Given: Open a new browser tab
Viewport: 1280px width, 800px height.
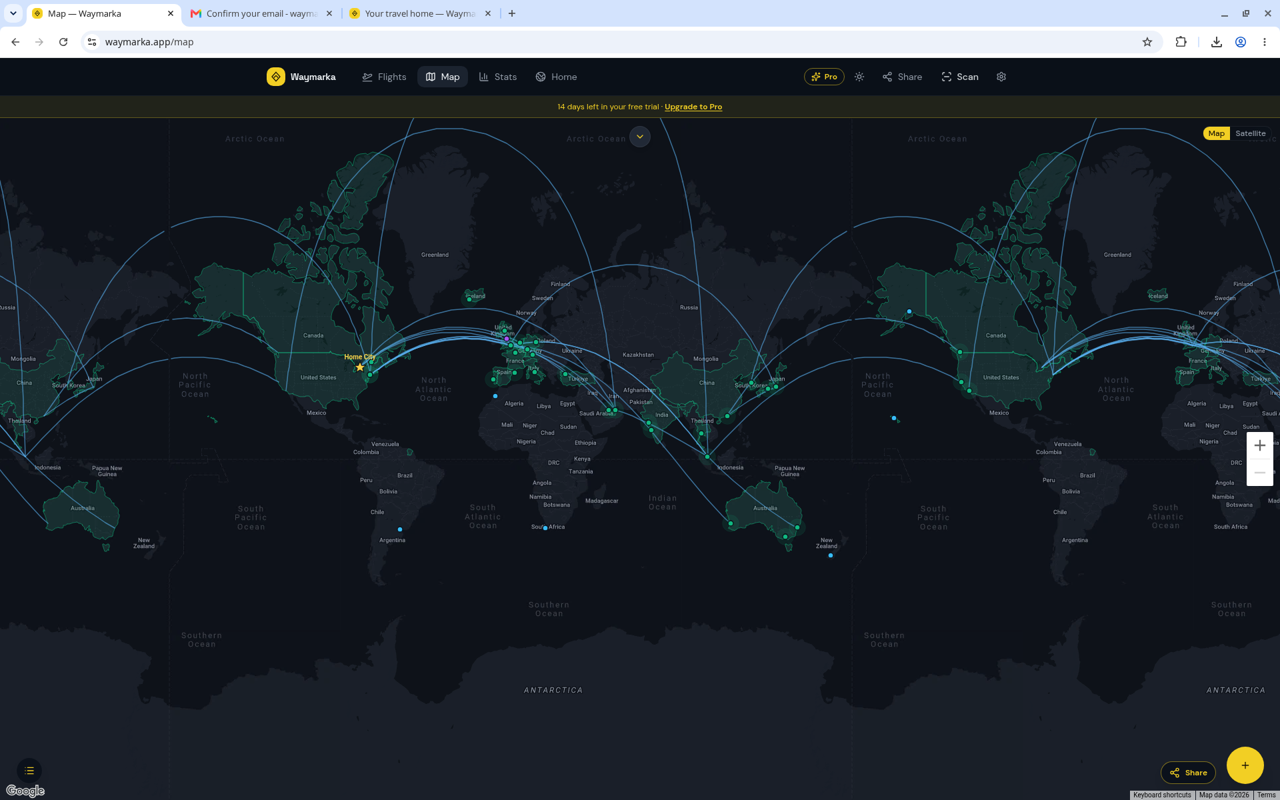Looking at the screenshot, I should pyautogui.click(x=512, y=14).
